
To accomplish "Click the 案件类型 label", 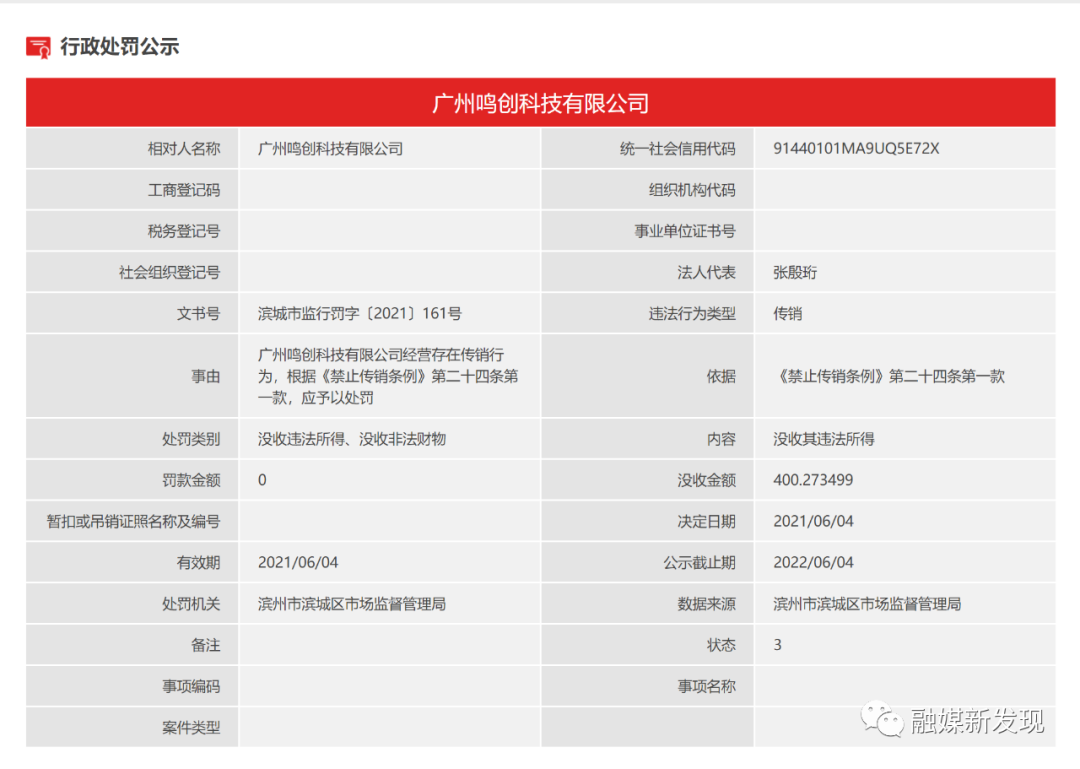I will point(191,728).
